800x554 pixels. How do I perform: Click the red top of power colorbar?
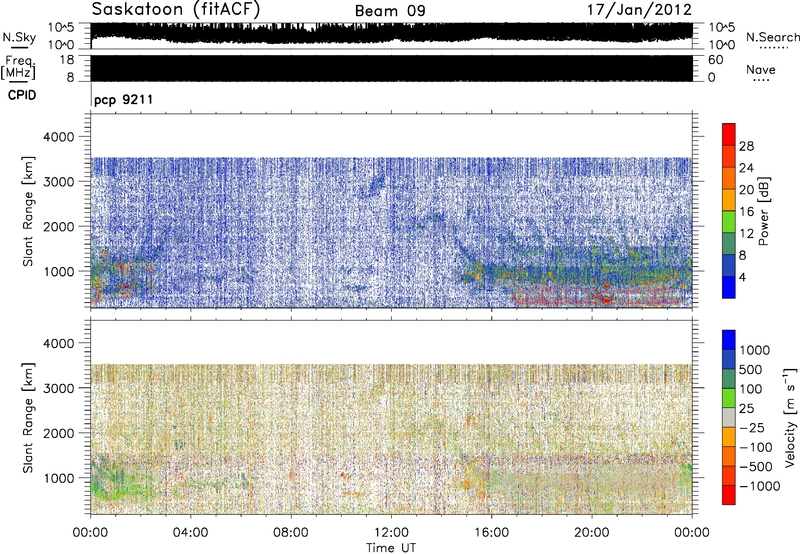click(729, 134)
